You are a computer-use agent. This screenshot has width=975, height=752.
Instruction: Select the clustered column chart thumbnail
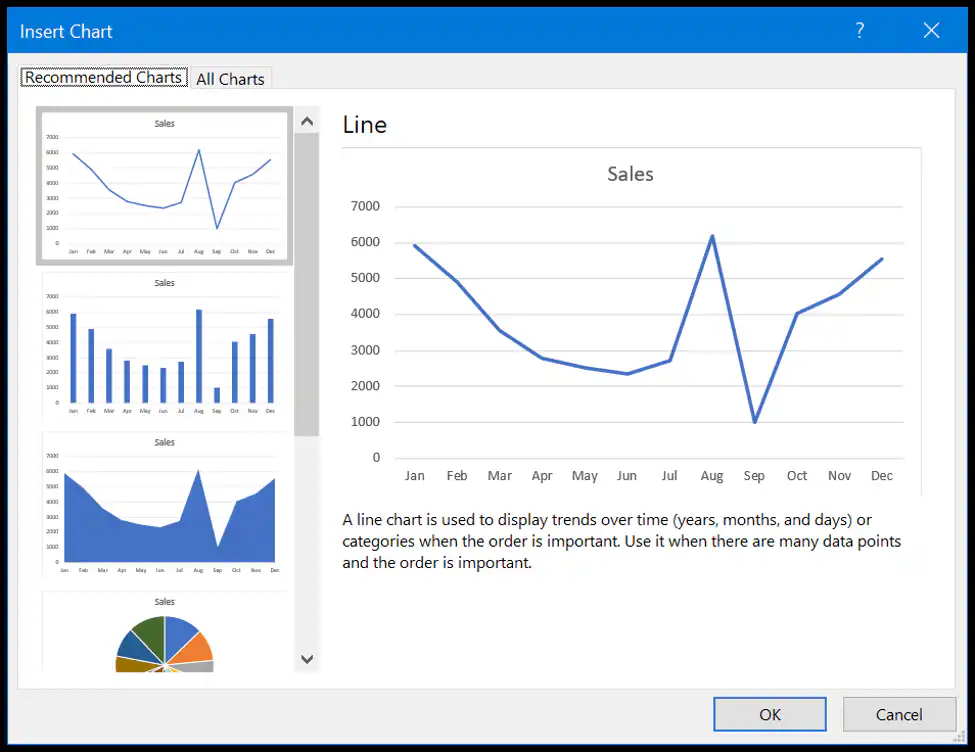[165, 346]
